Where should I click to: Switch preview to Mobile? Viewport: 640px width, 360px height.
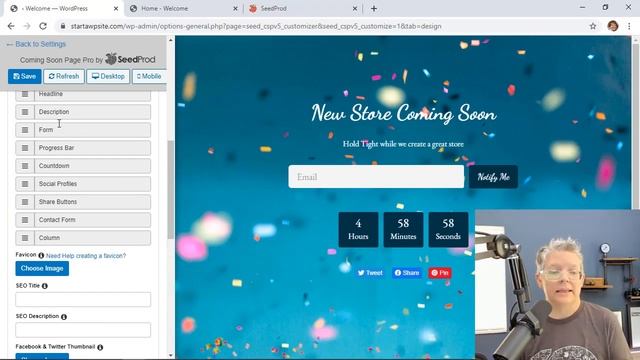(149, 76)
